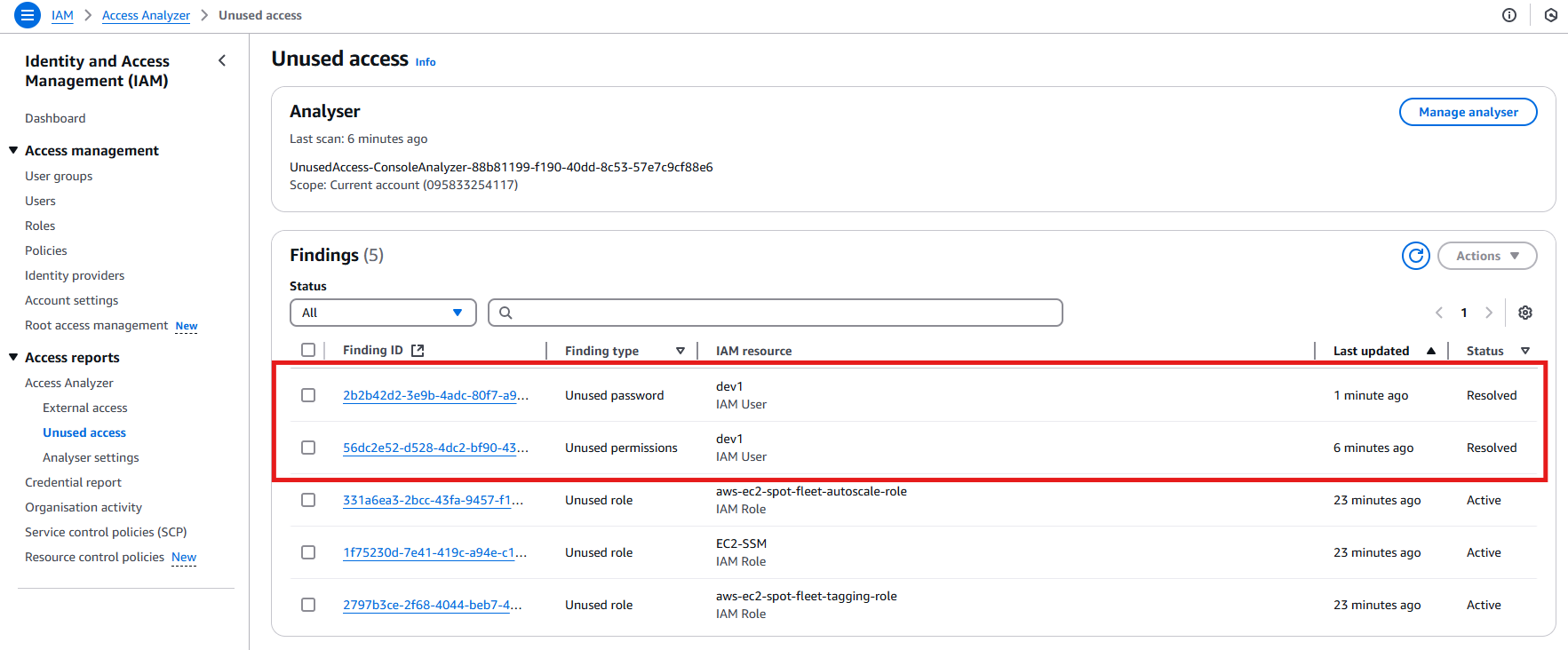Check the Unused permissions finding row
This screenshot has height=650, width=1568.
308,448
